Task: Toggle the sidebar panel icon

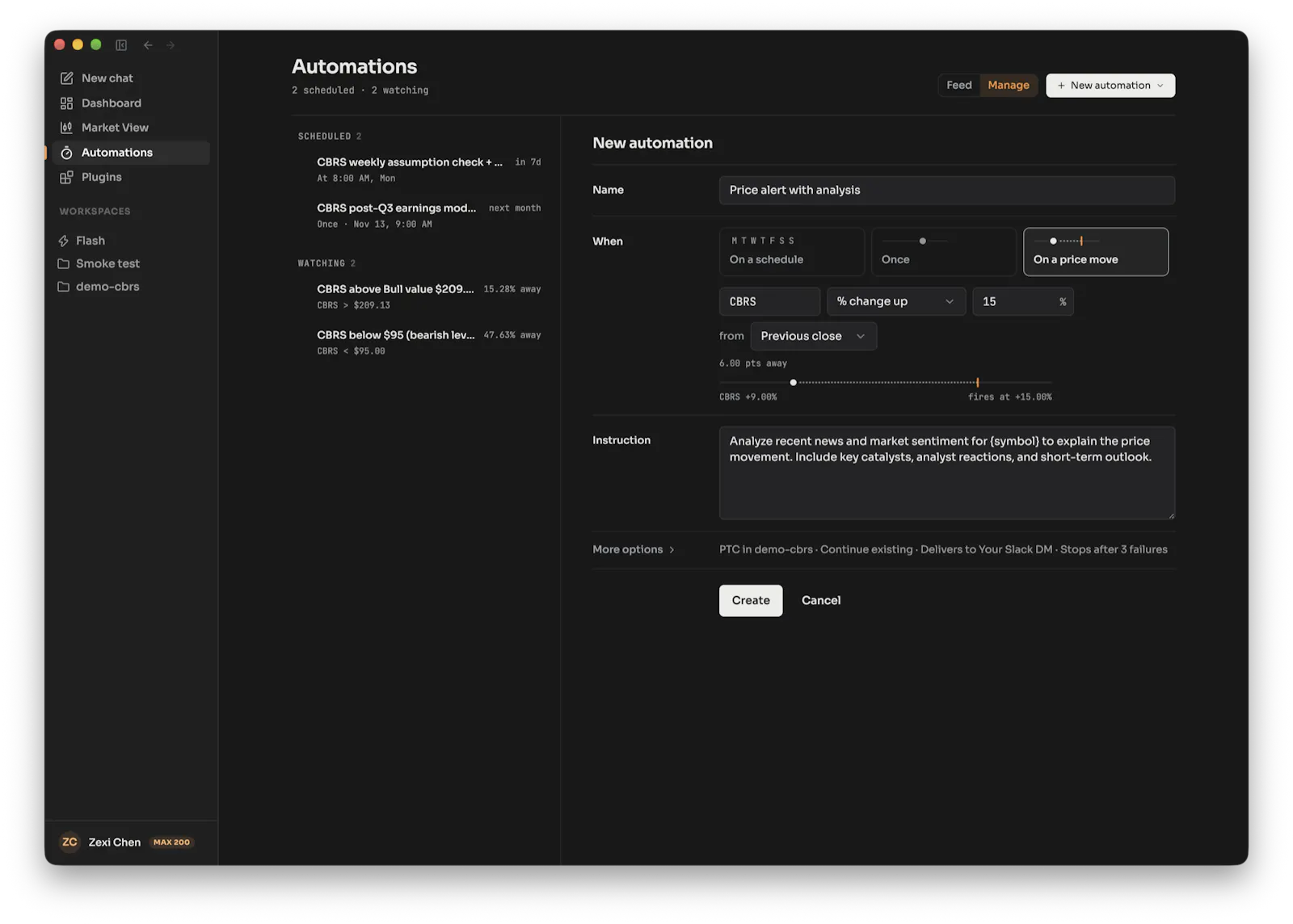Action: (x=121, y=45)
